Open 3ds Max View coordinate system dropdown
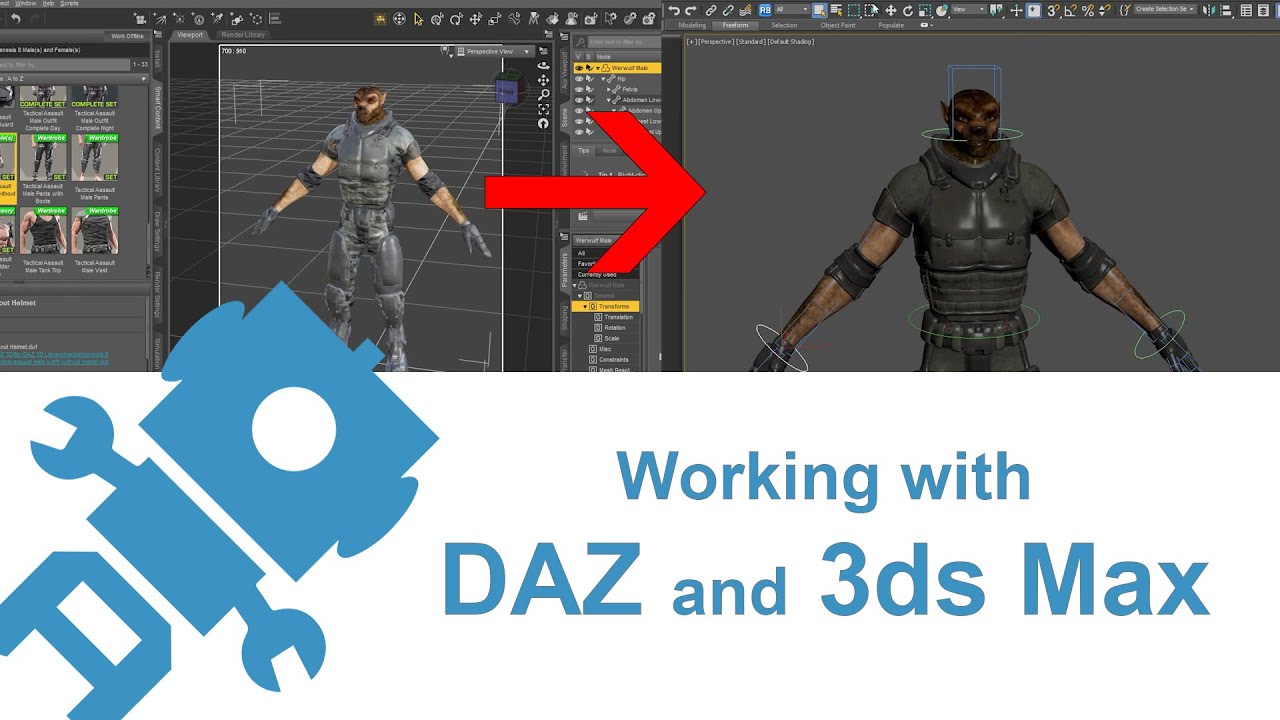 (x=970, y=10)
